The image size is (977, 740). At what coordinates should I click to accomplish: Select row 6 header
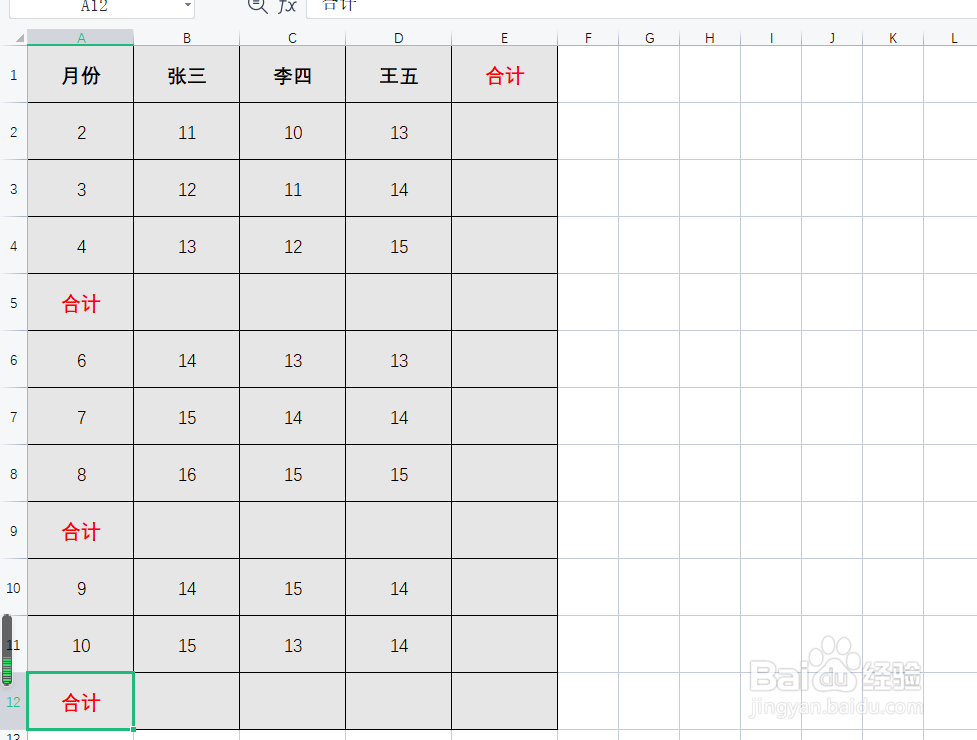coord(13,359)
